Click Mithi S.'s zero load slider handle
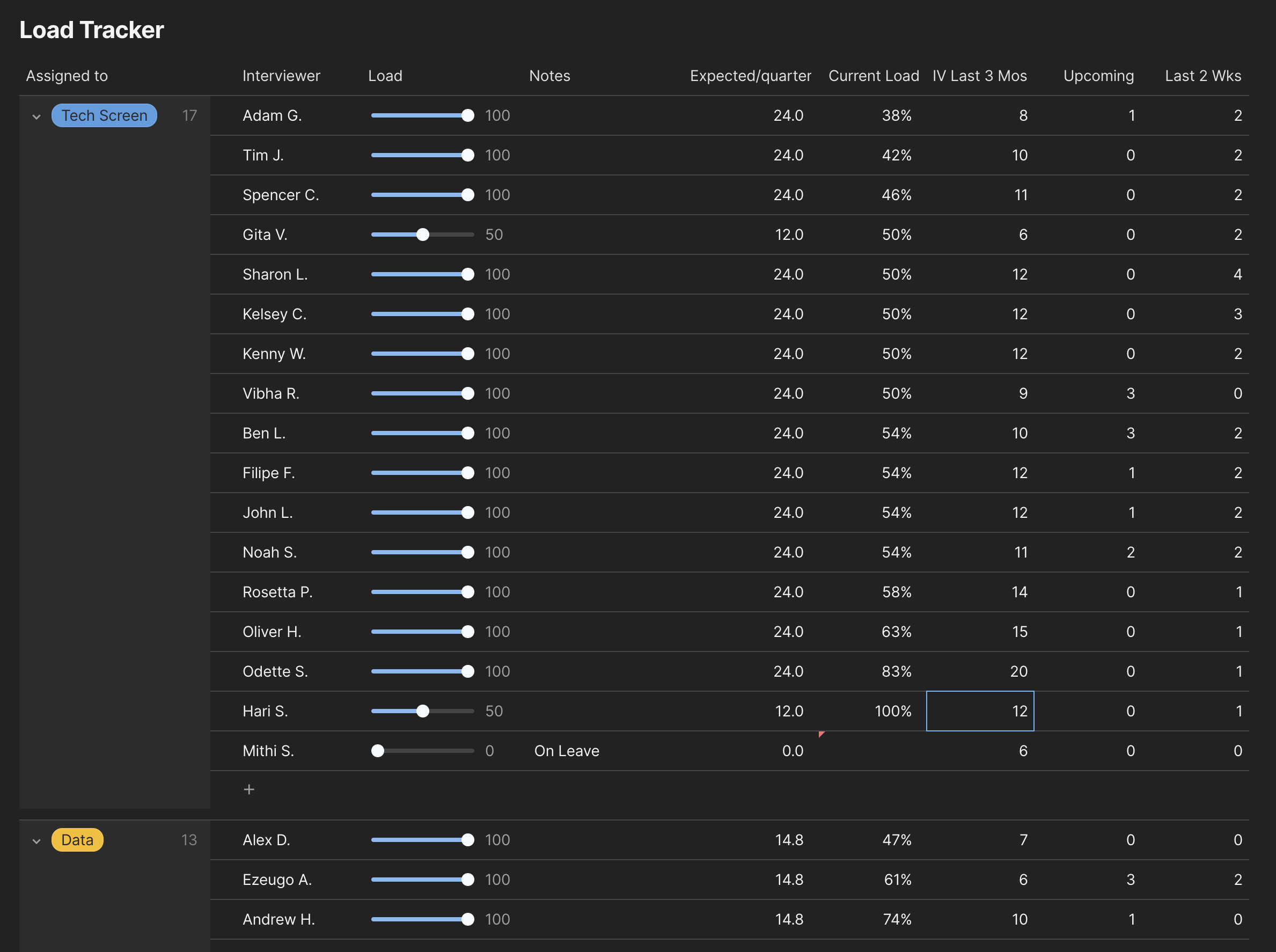The width and height of the screenshot is (1276, 952). pos(378,751)
